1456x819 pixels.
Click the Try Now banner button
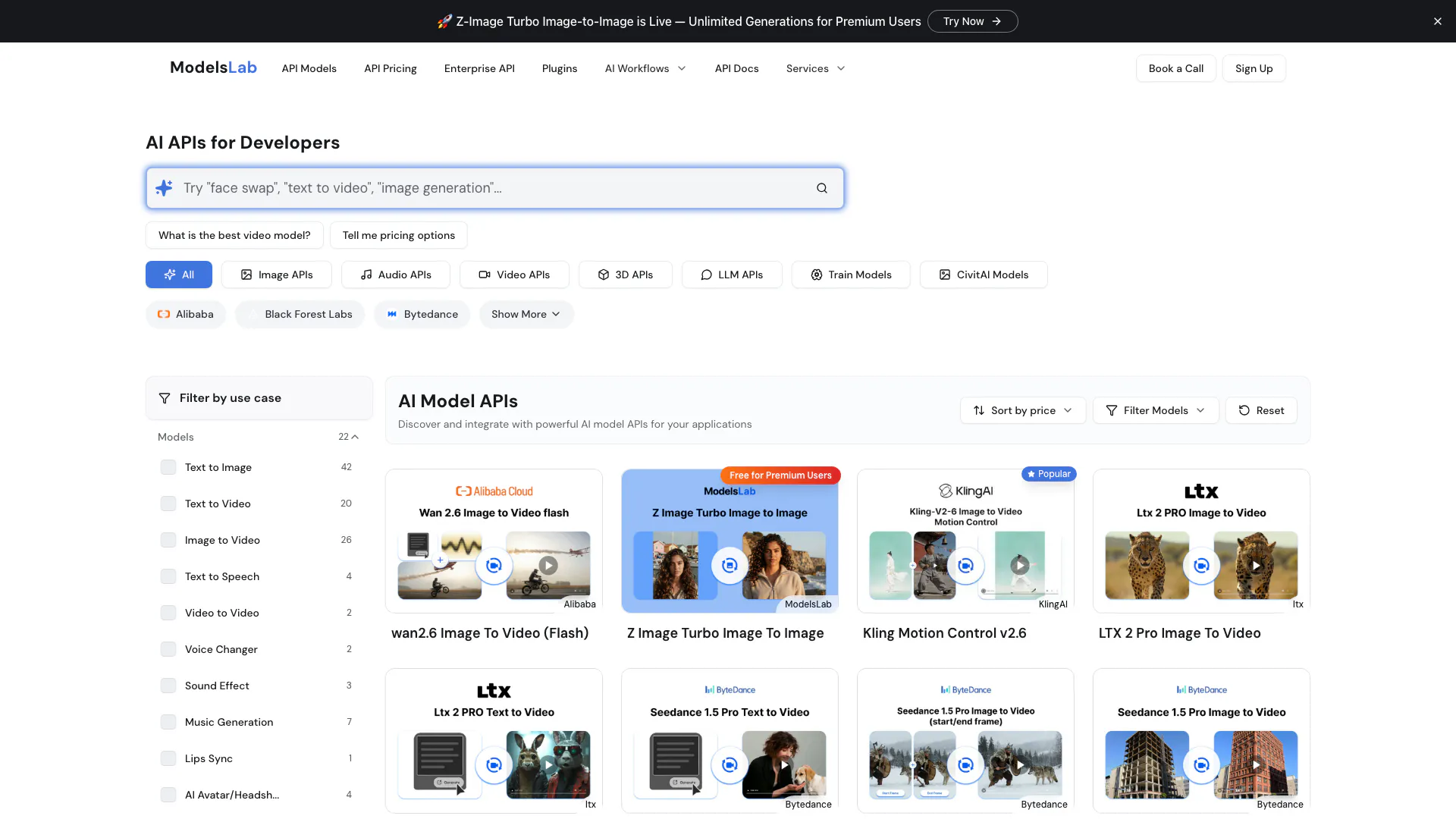[972, 21]
